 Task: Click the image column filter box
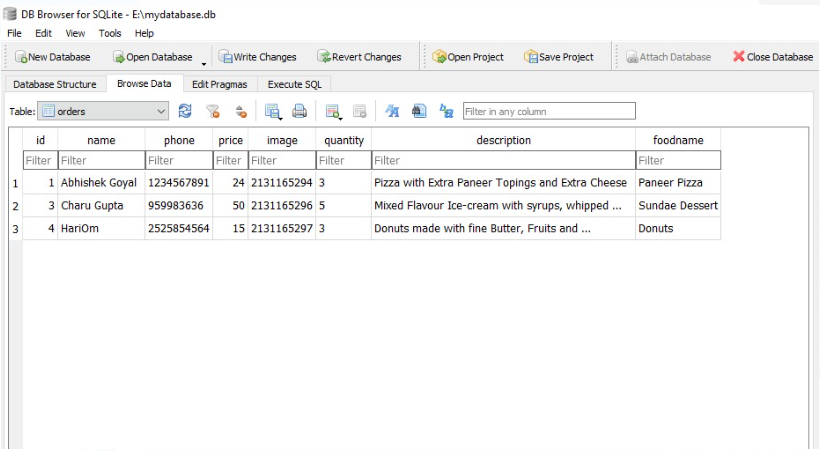click(282, 160)
